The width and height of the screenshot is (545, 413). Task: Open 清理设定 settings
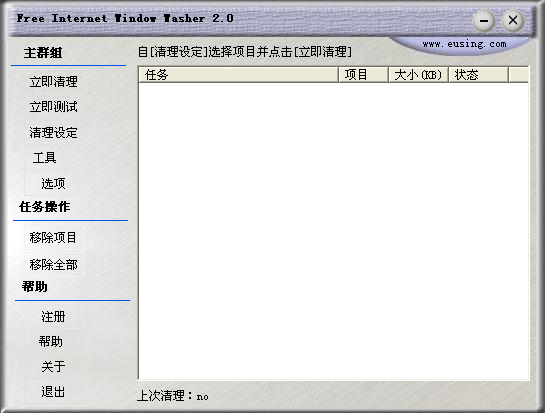coord(54,132)
